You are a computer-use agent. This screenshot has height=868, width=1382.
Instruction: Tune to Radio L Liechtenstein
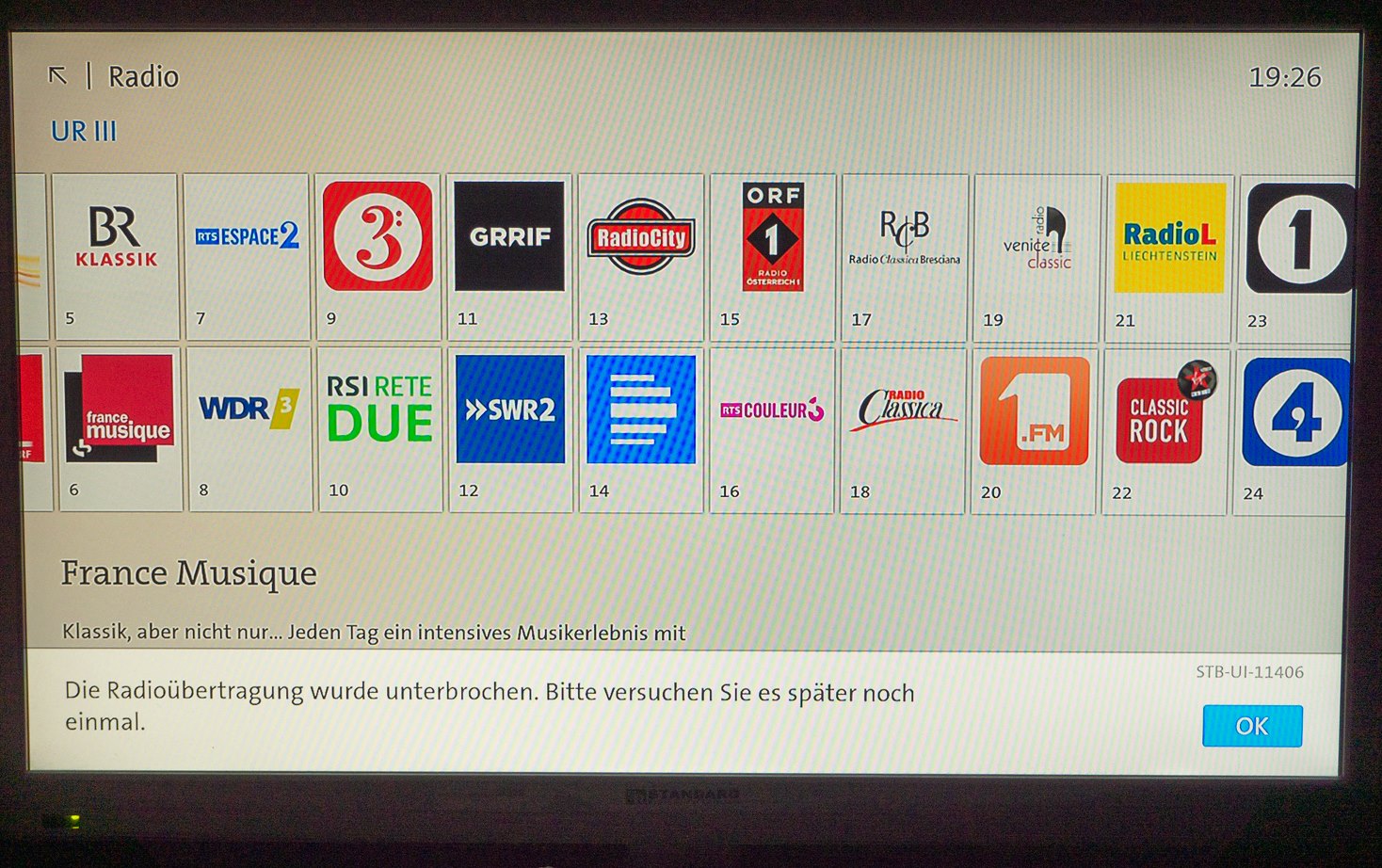tap(1169, 258)
